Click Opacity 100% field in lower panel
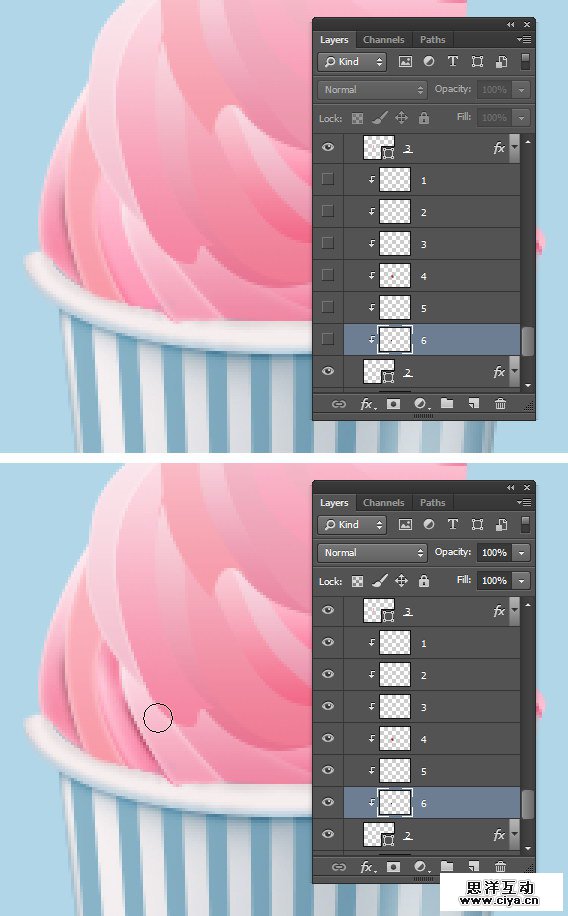568x916 pixels. point(494,553)
